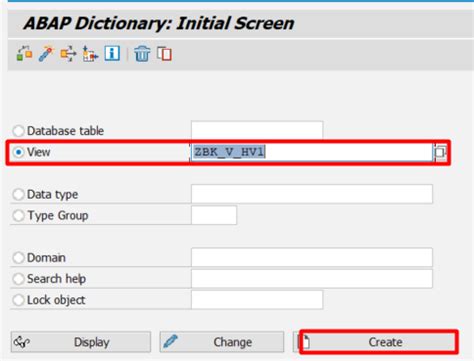The width and height of the screenshot is (474, 361).
Task: Focus the View name field ZBK_V_HV1
Action: (312, 152)
